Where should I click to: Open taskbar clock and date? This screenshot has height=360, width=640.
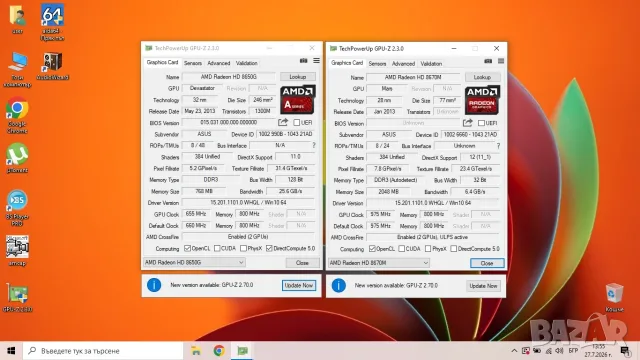tap(598, 351)
